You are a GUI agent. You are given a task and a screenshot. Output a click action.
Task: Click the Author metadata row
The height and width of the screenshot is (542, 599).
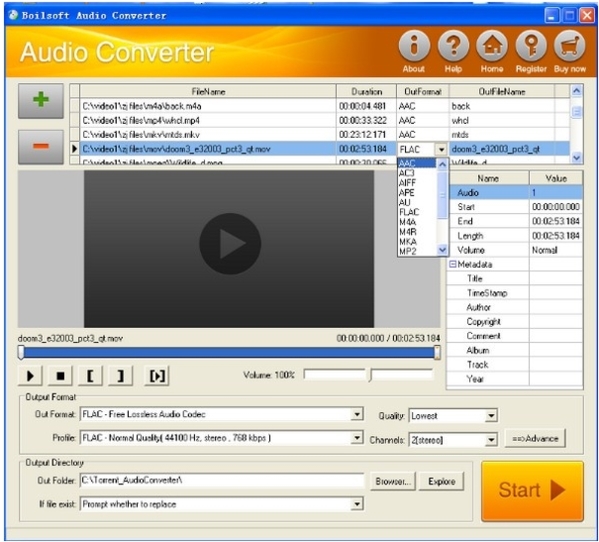515,307
